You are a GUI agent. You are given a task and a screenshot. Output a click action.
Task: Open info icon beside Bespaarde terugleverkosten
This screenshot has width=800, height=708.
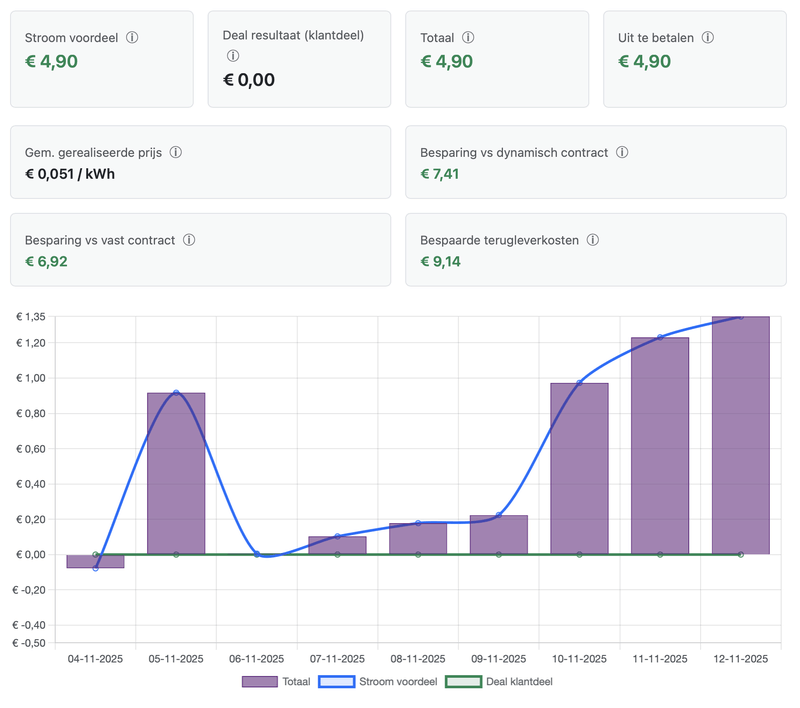pyautogui.click(x=593, y=240)
